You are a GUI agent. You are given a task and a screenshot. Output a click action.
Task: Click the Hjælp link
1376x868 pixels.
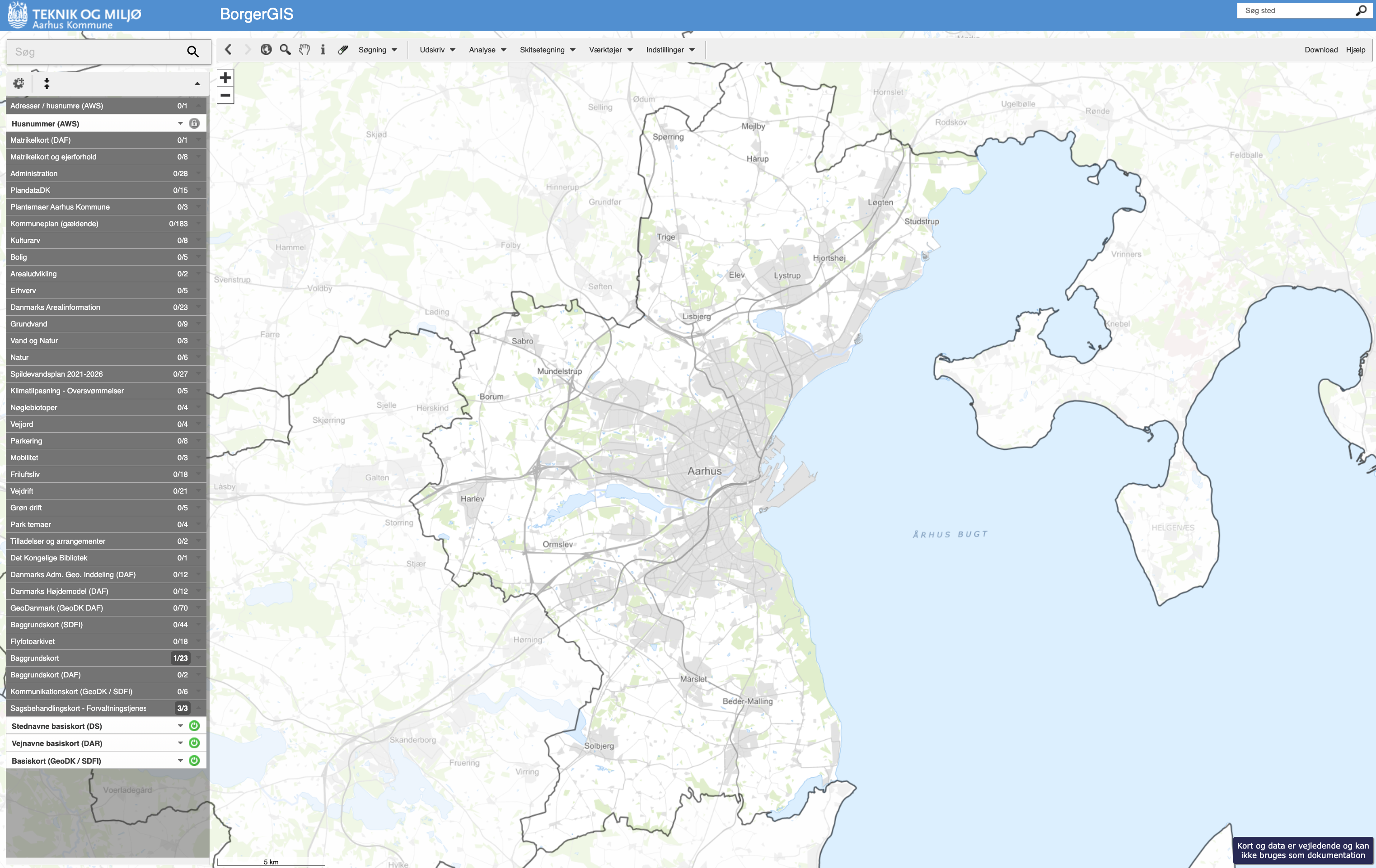(x=1355, y=50)
